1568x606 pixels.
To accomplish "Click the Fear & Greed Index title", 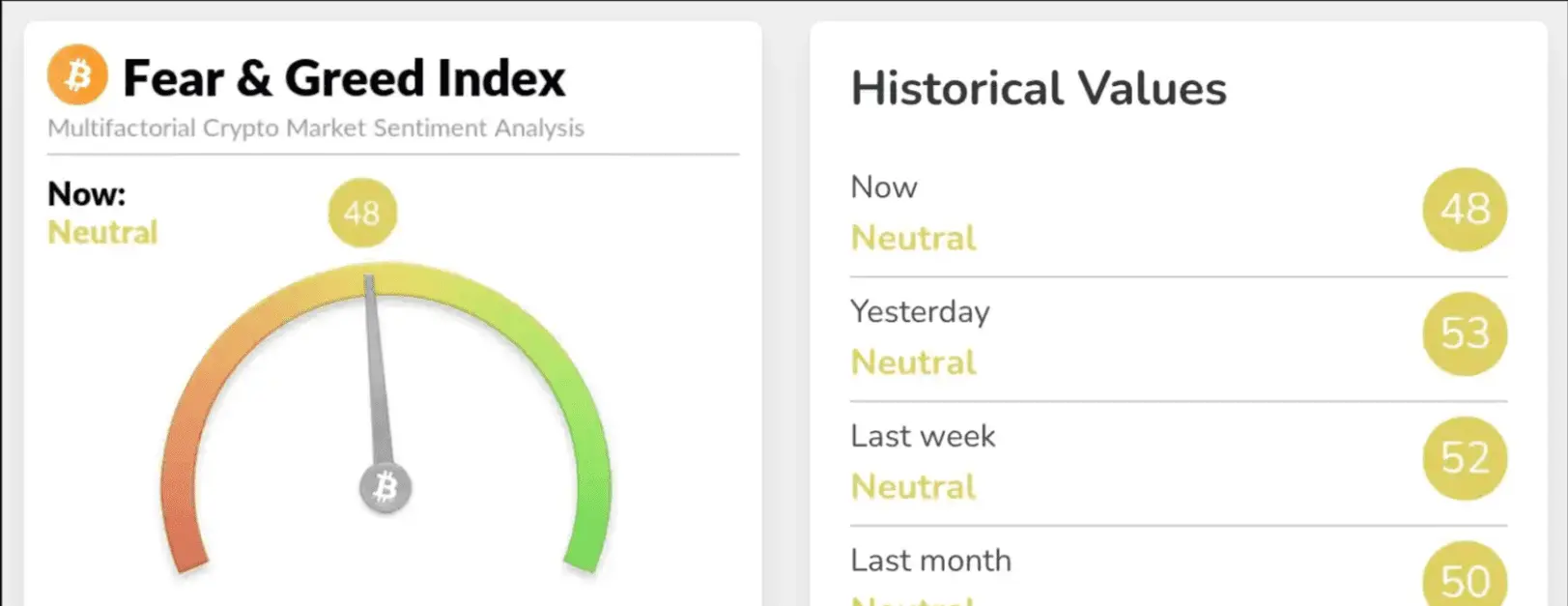I will tap(344, 78).
